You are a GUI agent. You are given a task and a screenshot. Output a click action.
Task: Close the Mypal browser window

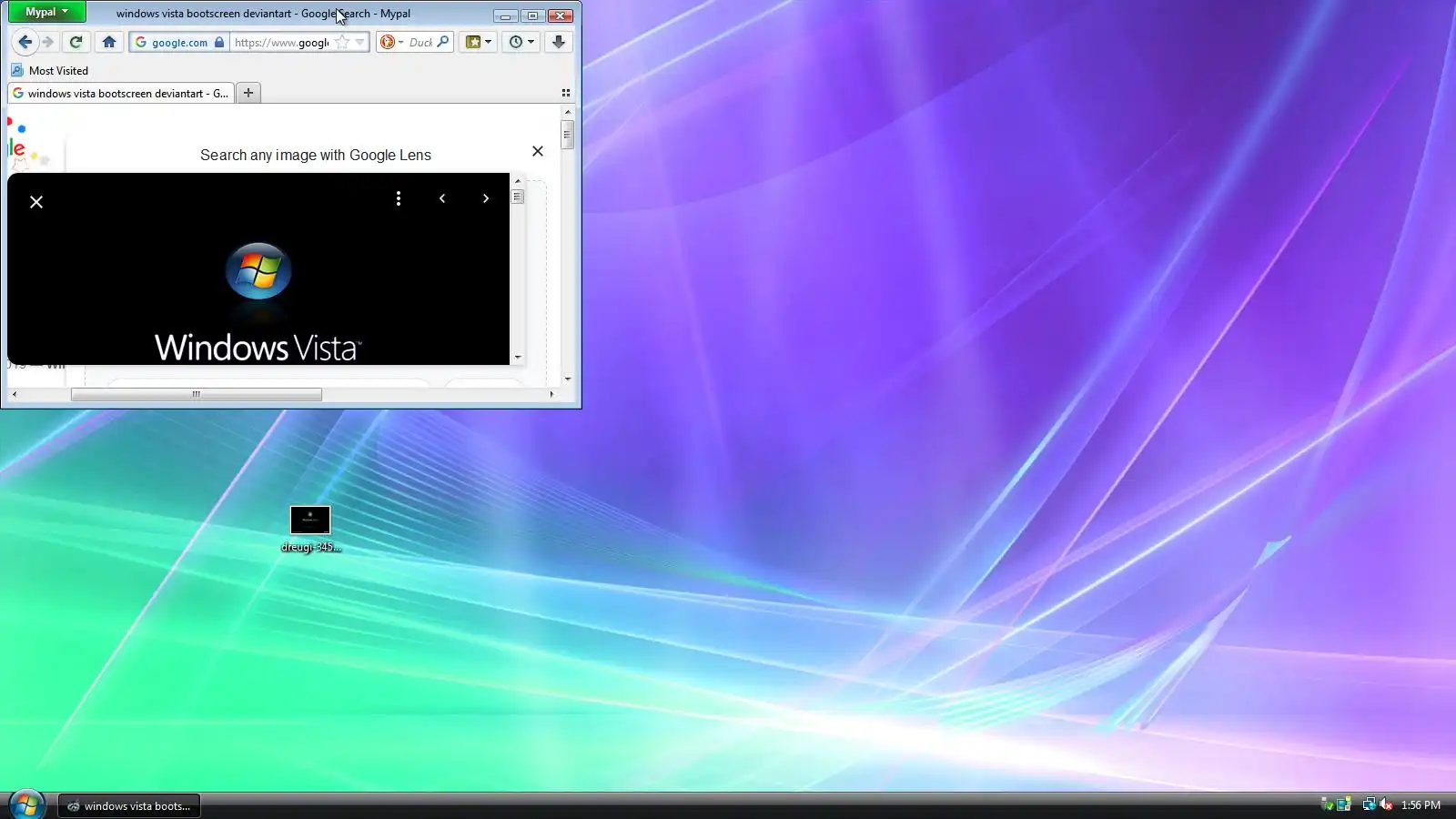pyautogui.click(x=561, y=15)
